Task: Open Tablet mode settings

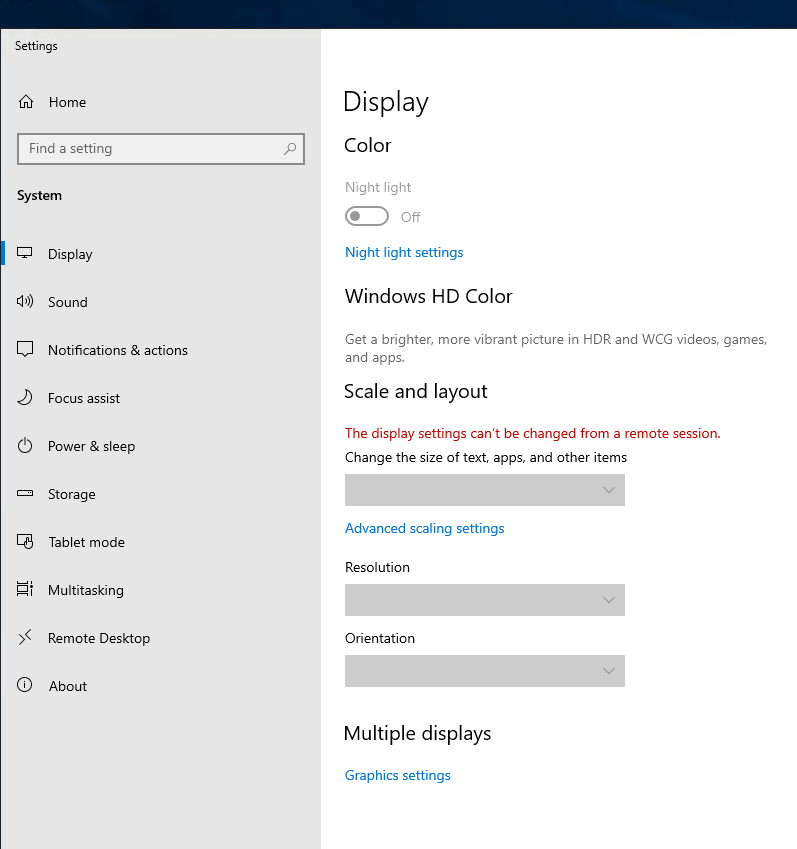Action: [x=161, y=541]
